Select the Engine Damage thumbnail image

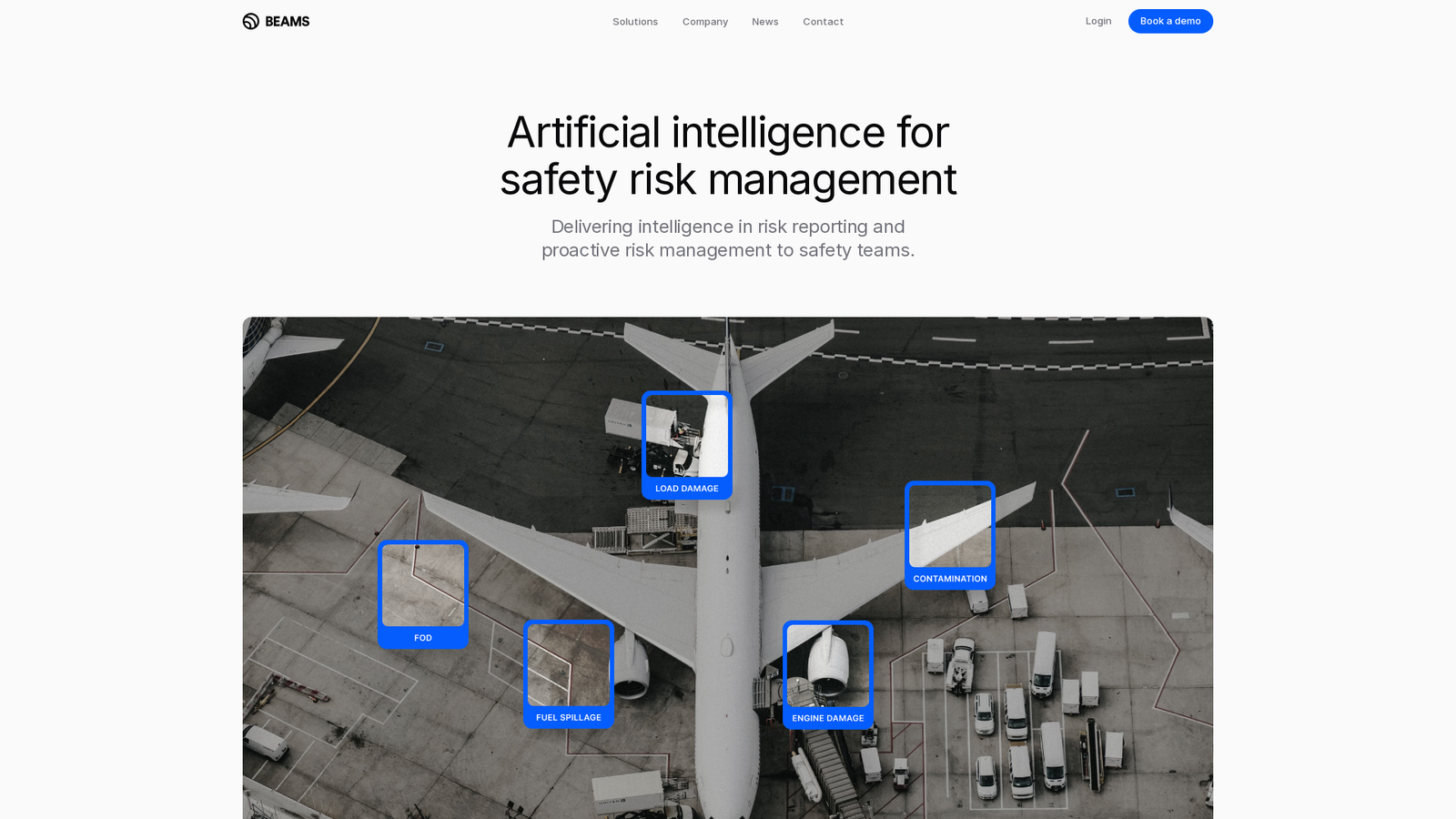pos(828,666)
